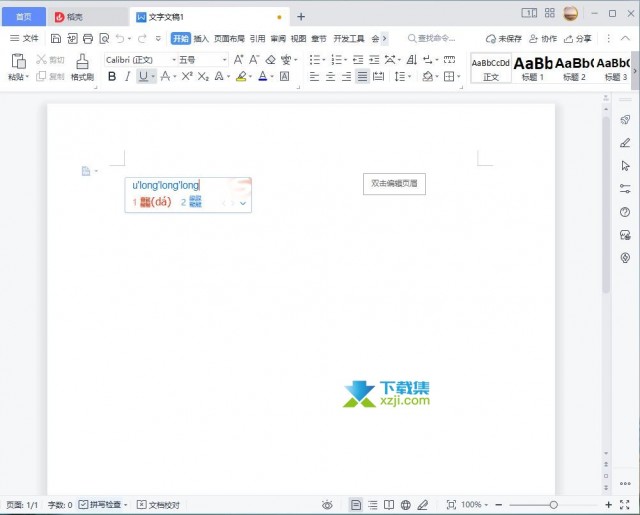
Task: Open the image gallery icon in right sidebar
Action: point(625,235)
